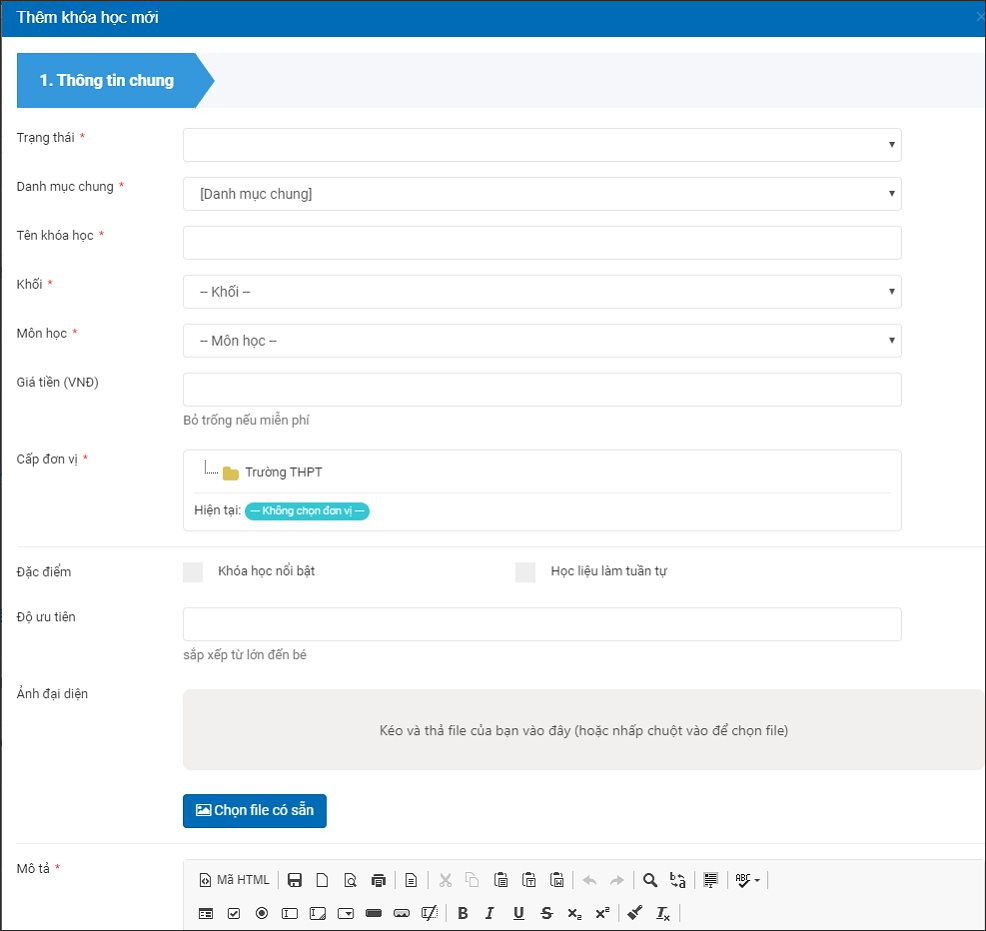986x931 pixels.
Task: Apply Underline formatting in description editor
Action: (518, 913)
